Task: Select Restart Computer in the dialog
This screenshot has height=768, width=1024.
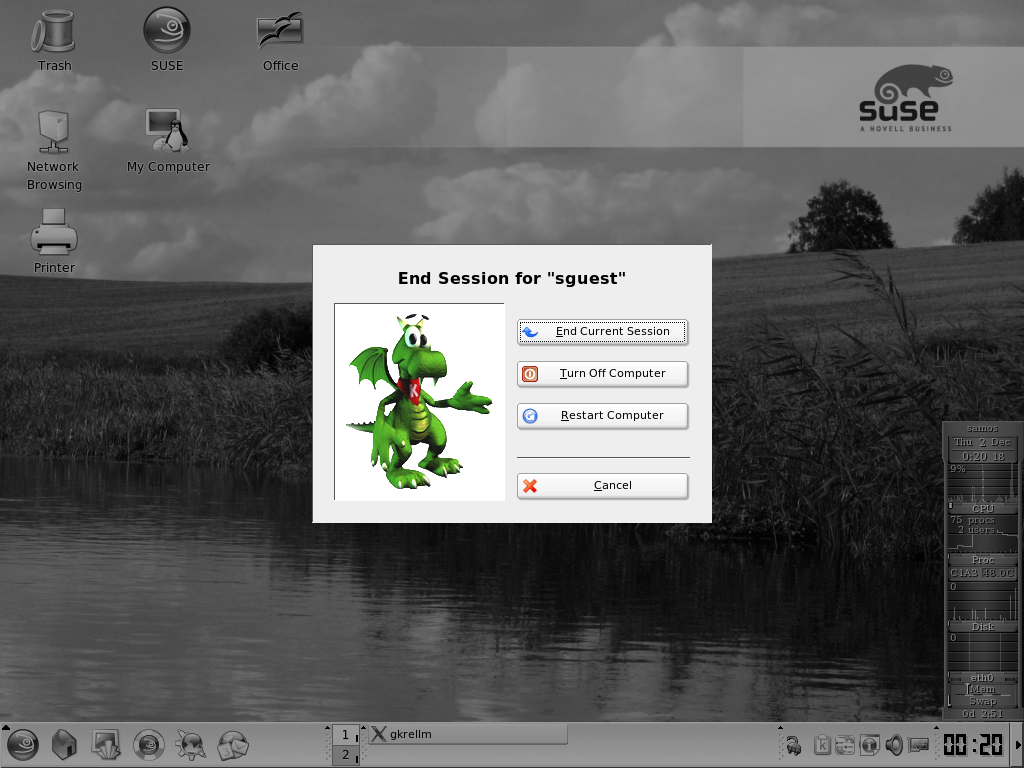Action: pyautogui.click(x=602, y=415)
